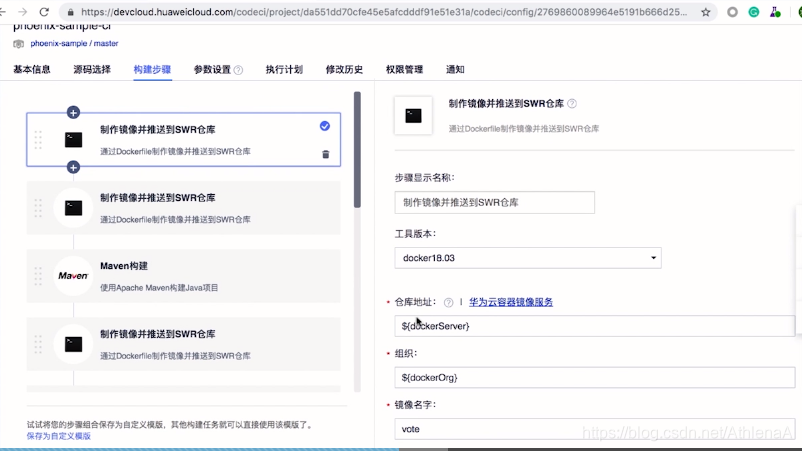The width and height of the screenshot is (802, 451).
Task: Open the 华为云容器镜像服务 link
Action: point(511,302)
